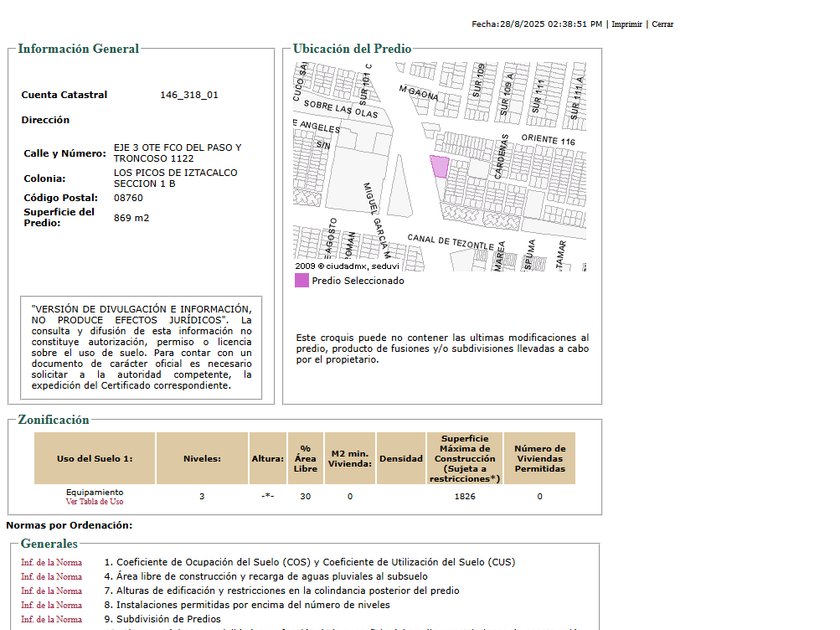Viewport: 840px width, 630px height.
Task: Click the Predio Seleccionado legend label
Action: click(358, 281)
